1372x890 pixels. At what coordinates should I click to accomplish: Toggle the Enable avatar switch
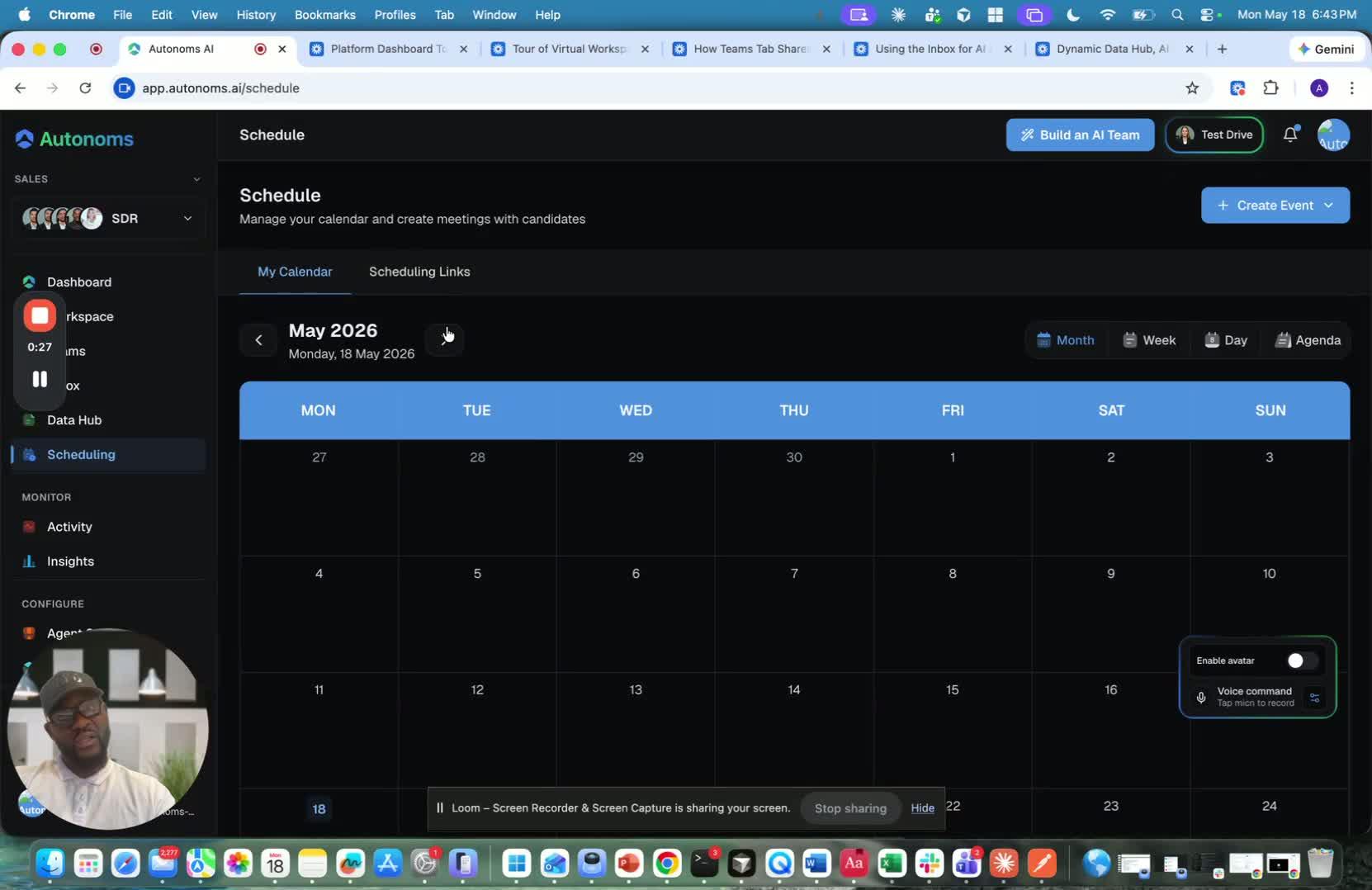tap(1302, 660)
